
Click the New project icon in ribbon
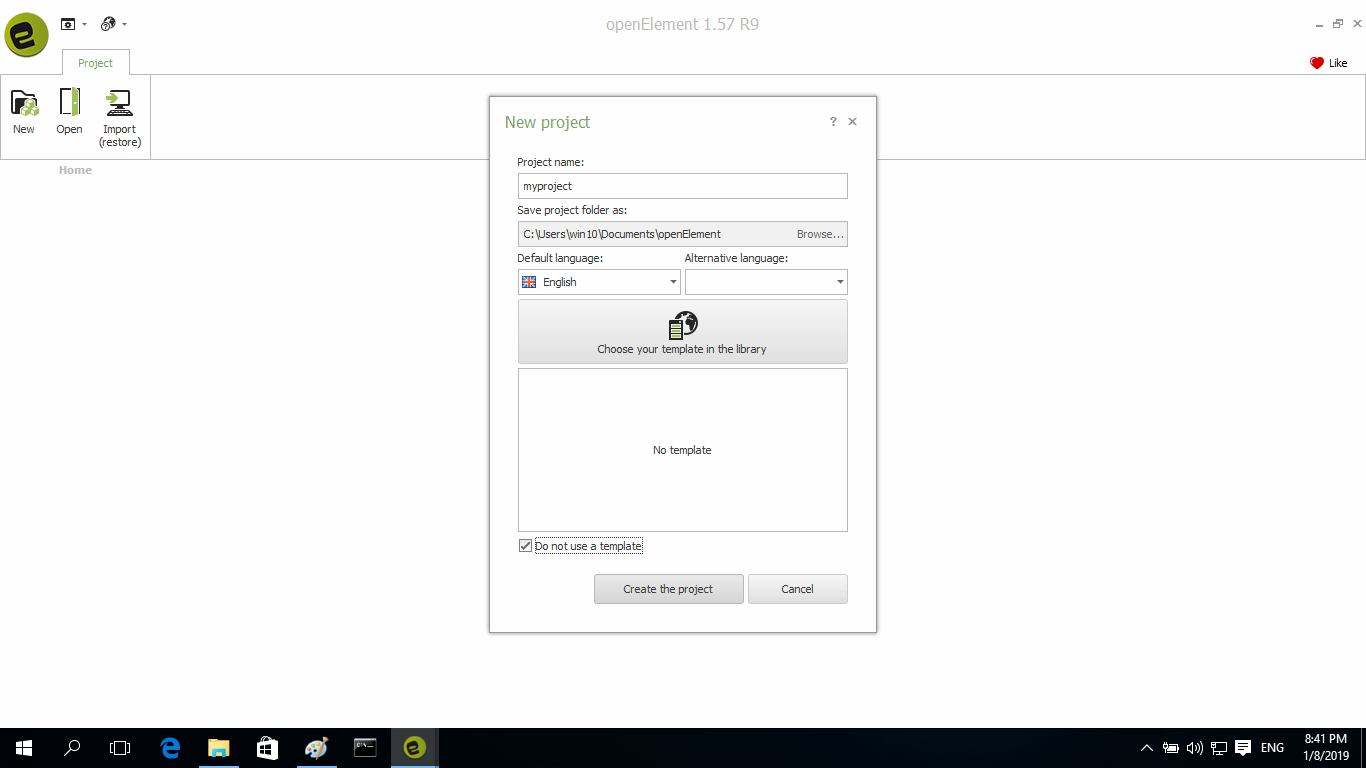pos(24,103)
